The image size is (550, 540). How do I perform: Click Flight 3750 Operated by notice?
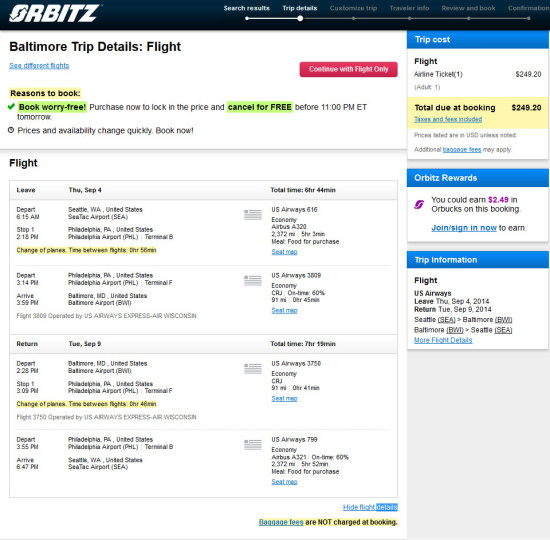pyautogui.click(x=106, y=417)
